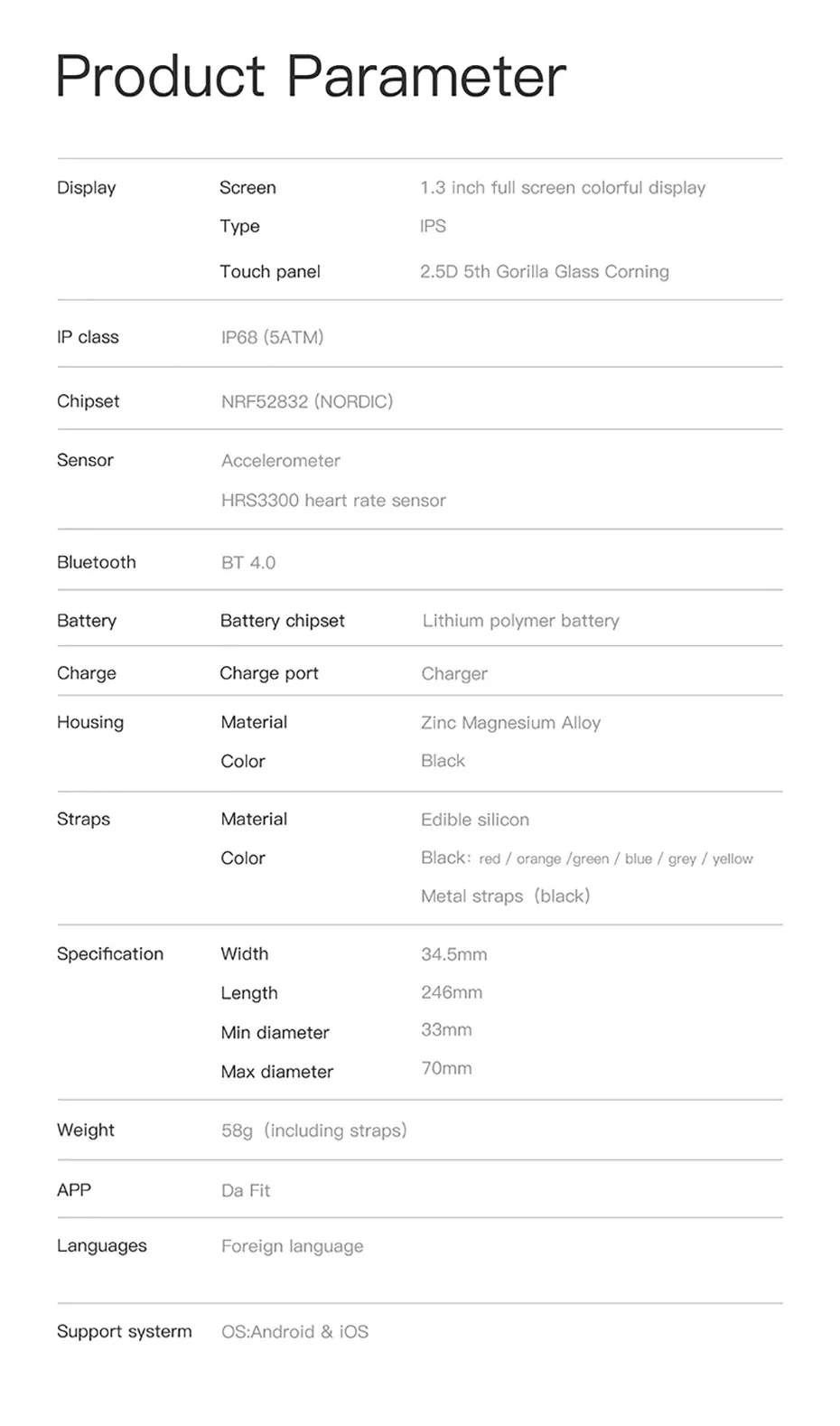Click the Metal straps (black) text
840x1426 pixels.
[506, 896]
